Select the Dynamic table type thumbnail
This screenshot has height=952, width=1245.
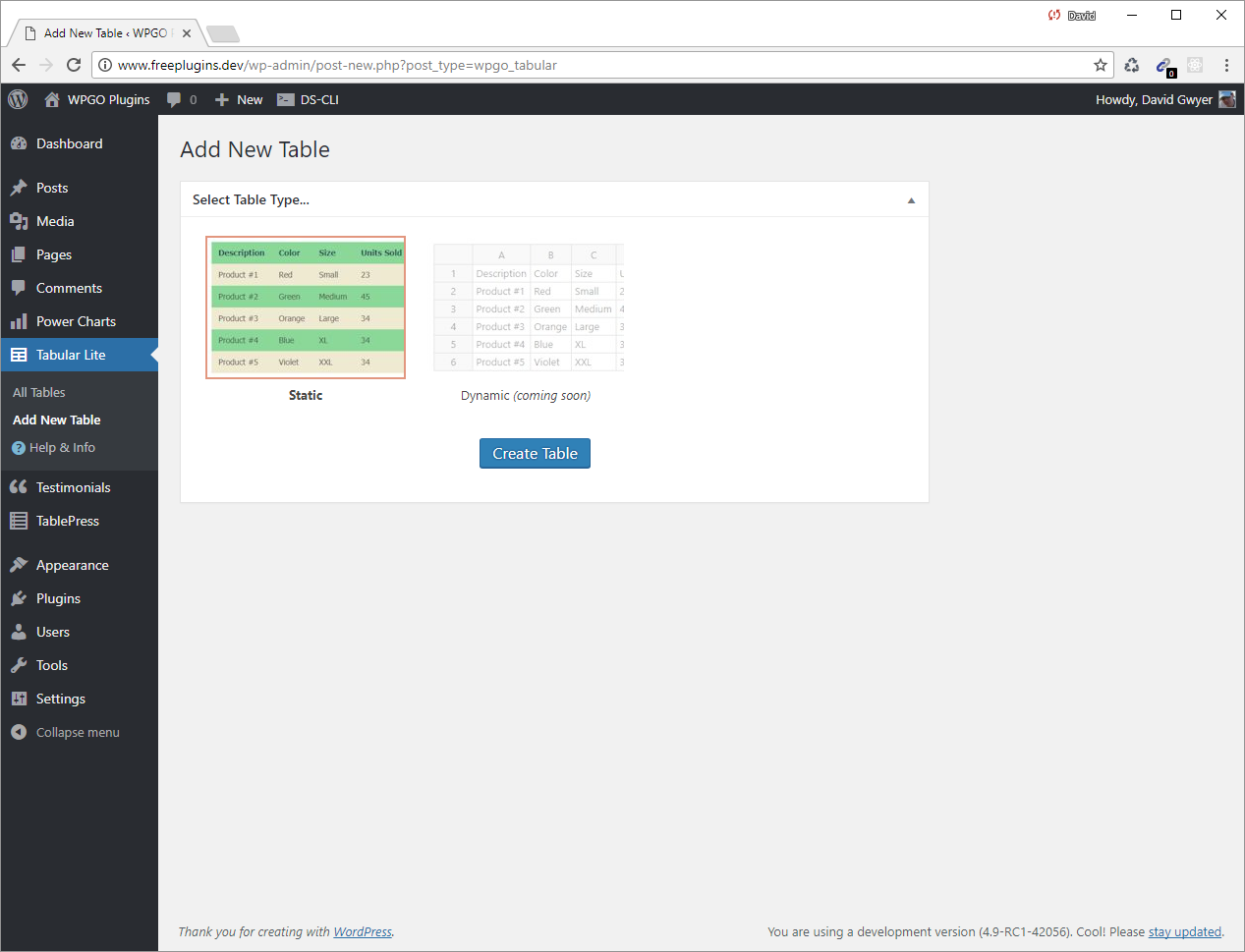click(x=529, y=308)
